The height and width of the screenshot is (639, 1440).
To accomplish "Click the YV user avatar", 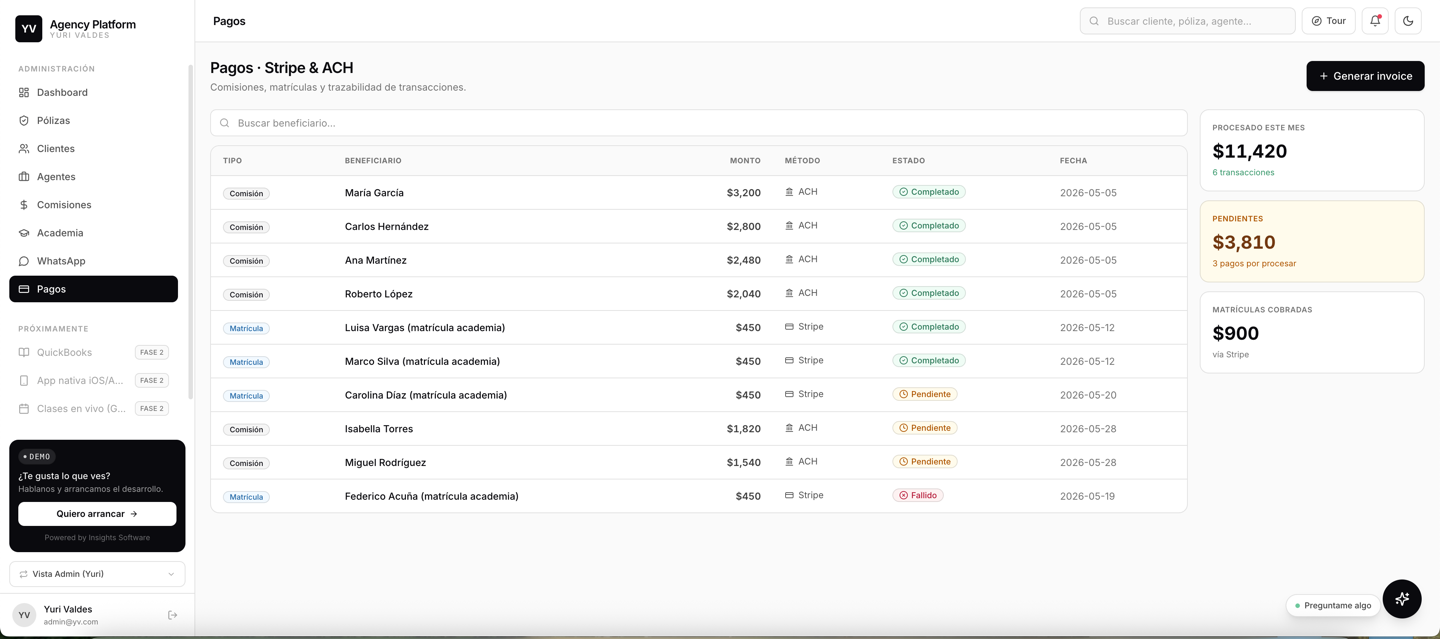I will tap(24, 615).
